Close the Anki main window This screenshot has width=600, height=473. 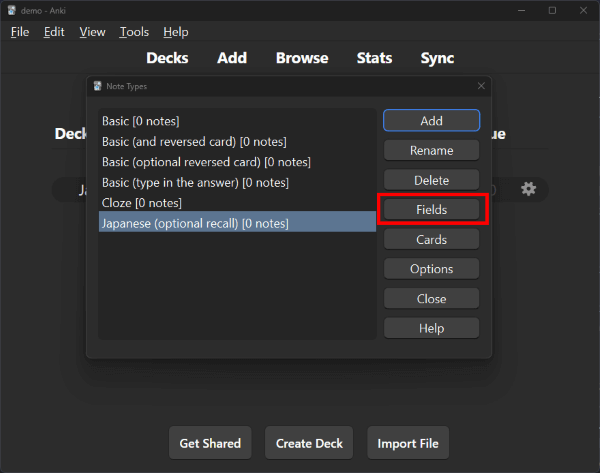click(x=583, y=10)
